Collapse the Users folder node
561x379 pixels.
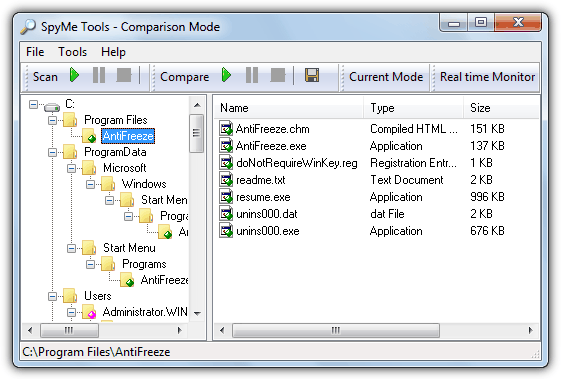coord(53,296)
